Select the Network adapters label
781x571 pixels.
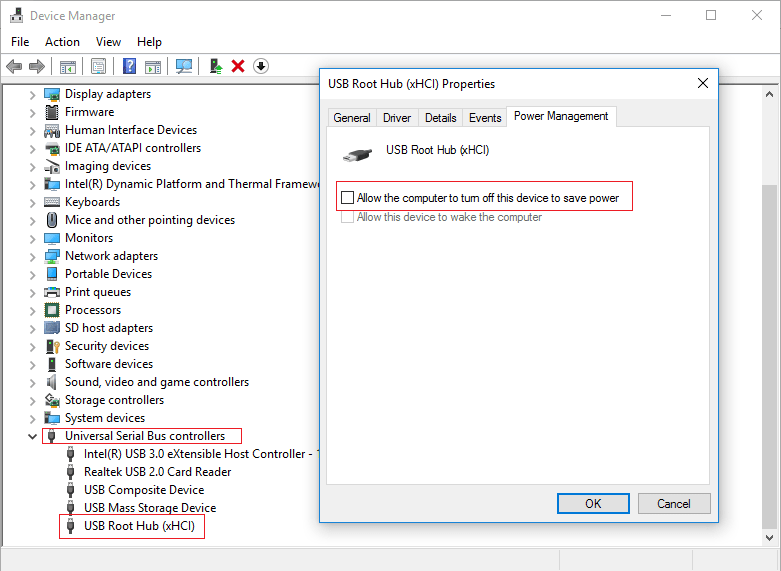[x=112, y=256]
